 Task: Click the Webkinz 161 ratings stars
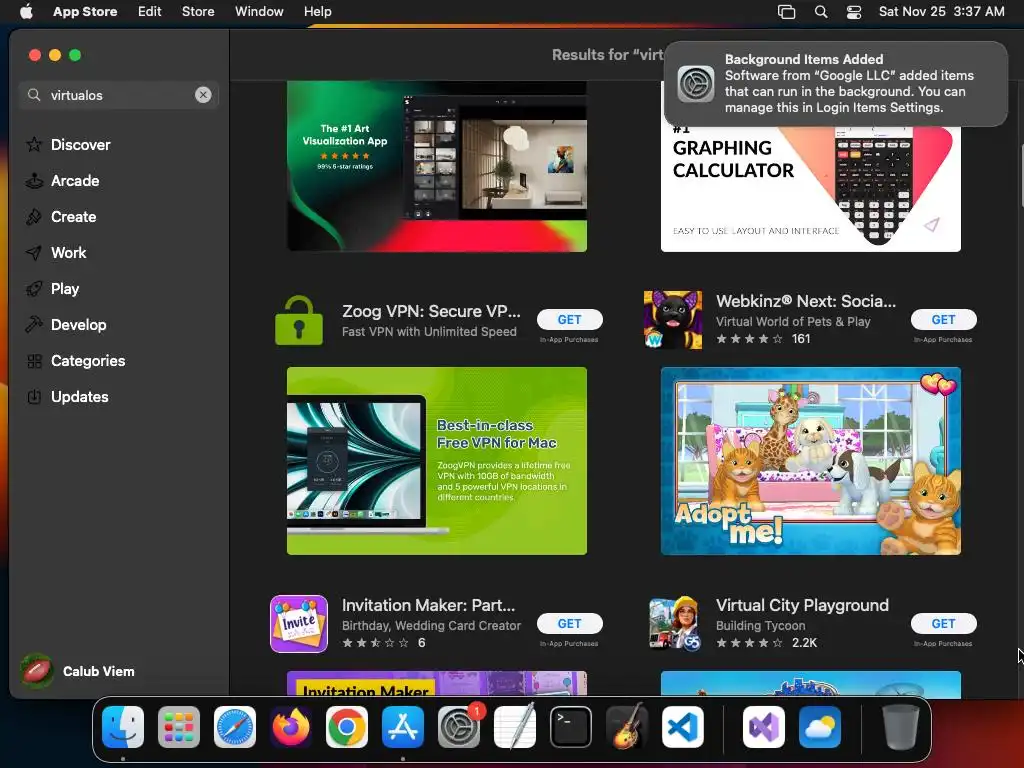749,339
